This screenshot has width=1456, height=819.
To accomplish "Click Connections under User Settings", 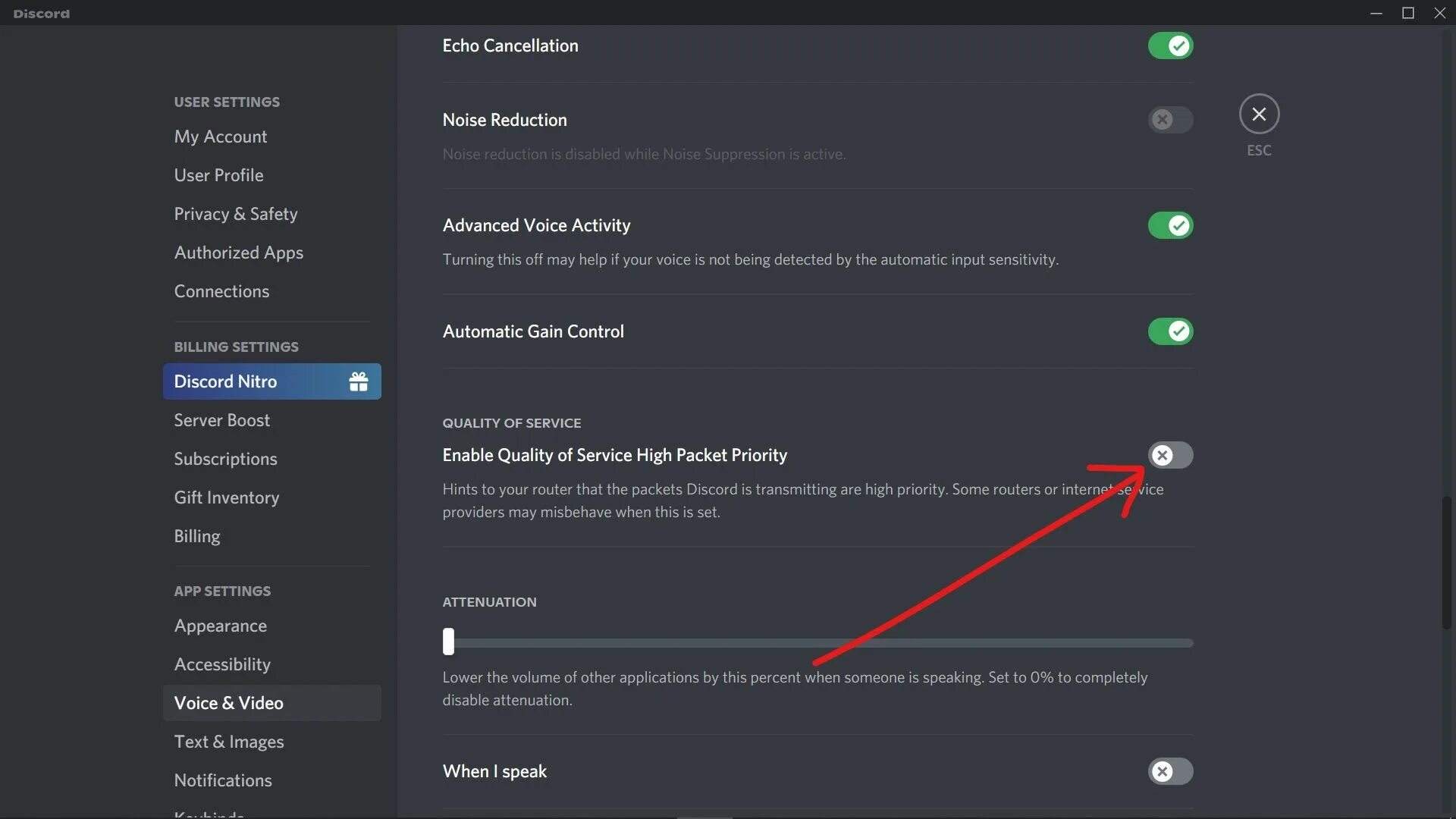I will coord(221,291).
